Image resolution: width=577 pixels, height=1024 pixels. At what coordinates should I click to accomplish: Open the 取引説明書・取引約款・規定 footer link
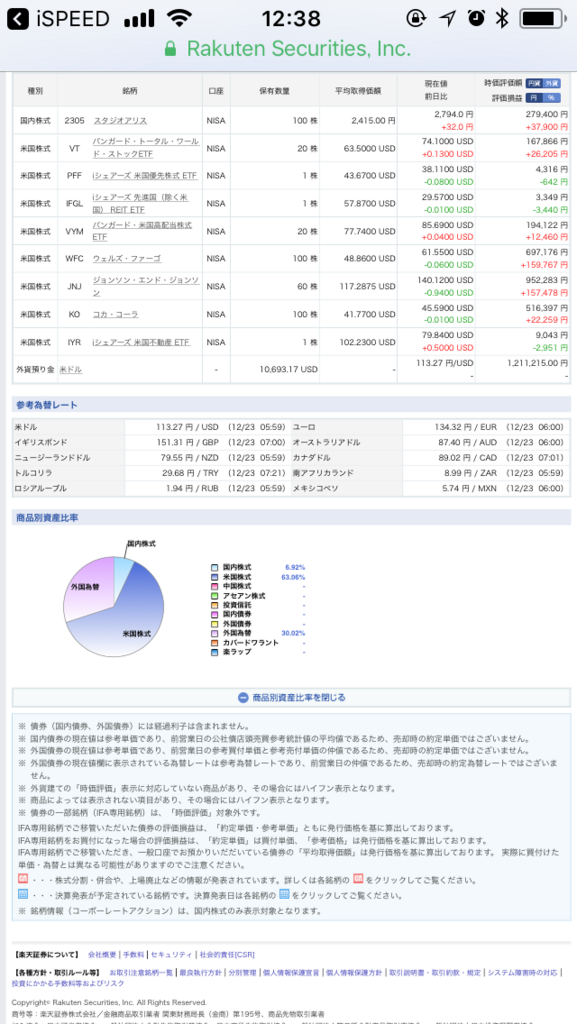435,972
